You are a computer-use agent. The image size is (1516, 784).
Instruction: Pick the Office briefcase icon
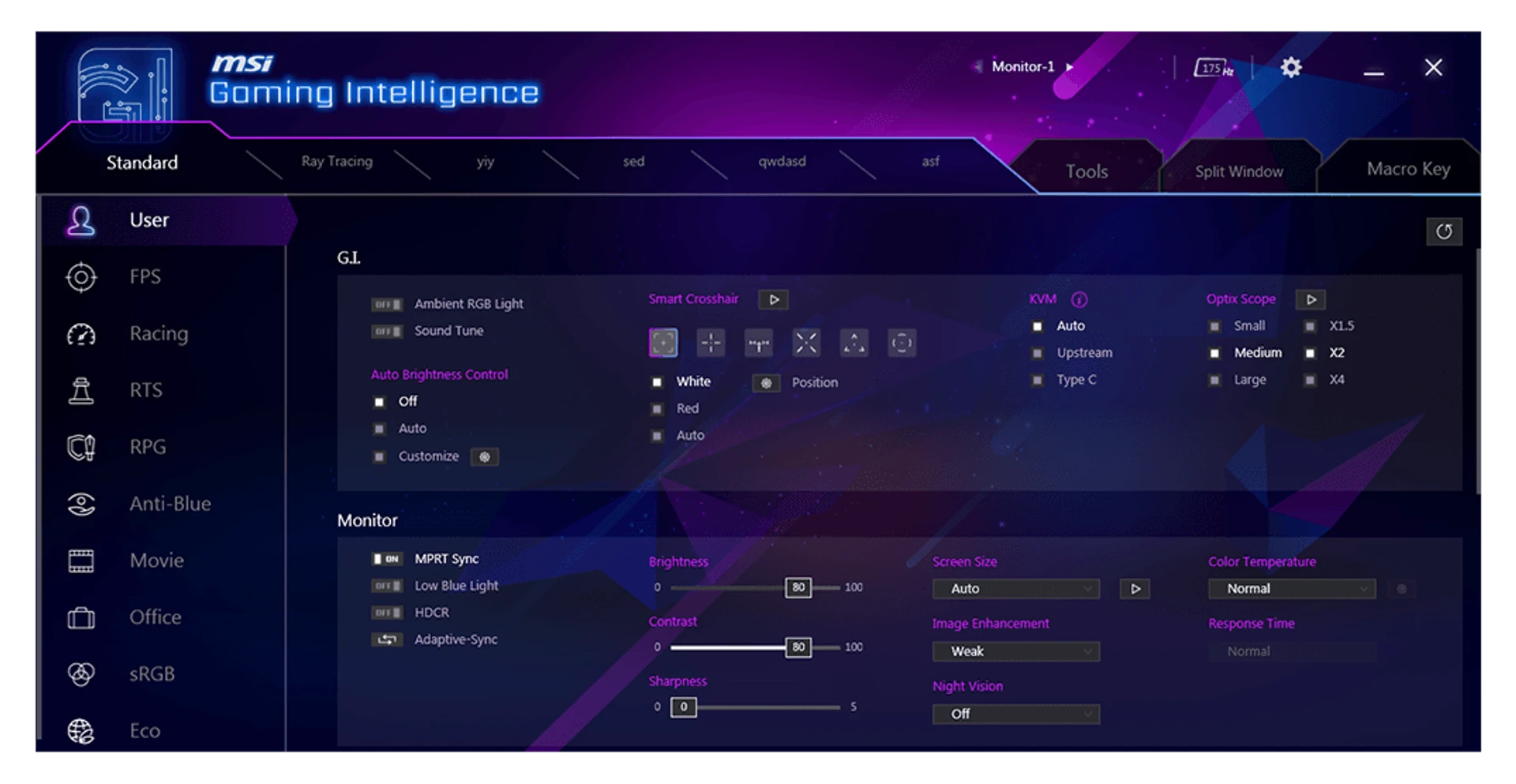(x=81, y=617)
